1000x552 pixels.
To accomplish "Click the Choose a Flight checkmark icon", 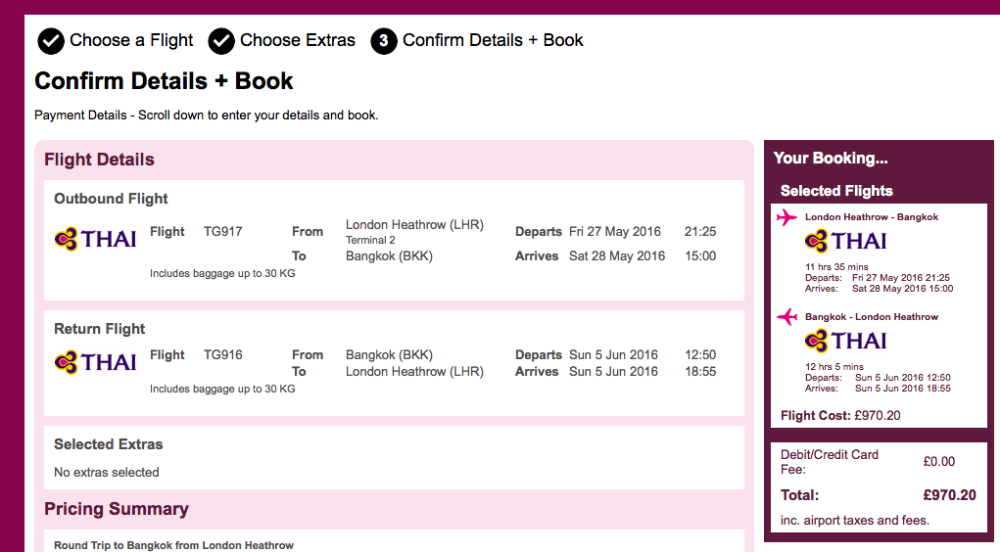I will 50,41.
